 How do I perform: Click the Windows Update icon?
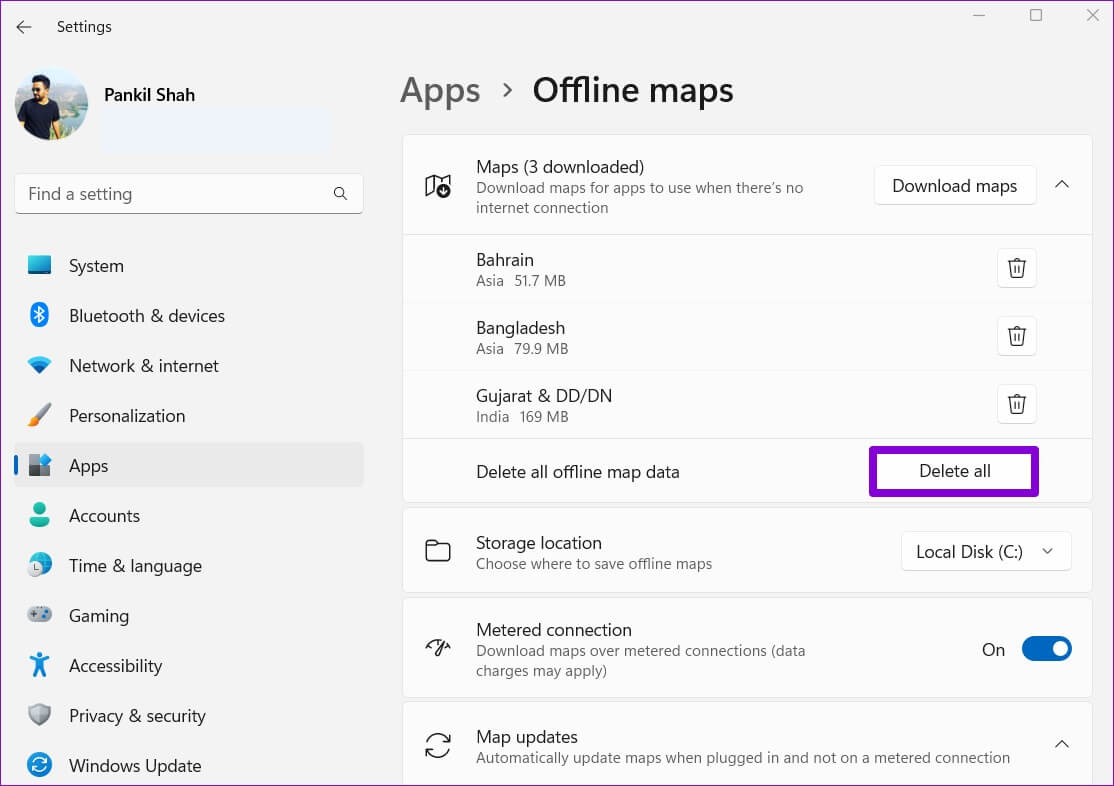pyautogui.click(x=40, y=766)
